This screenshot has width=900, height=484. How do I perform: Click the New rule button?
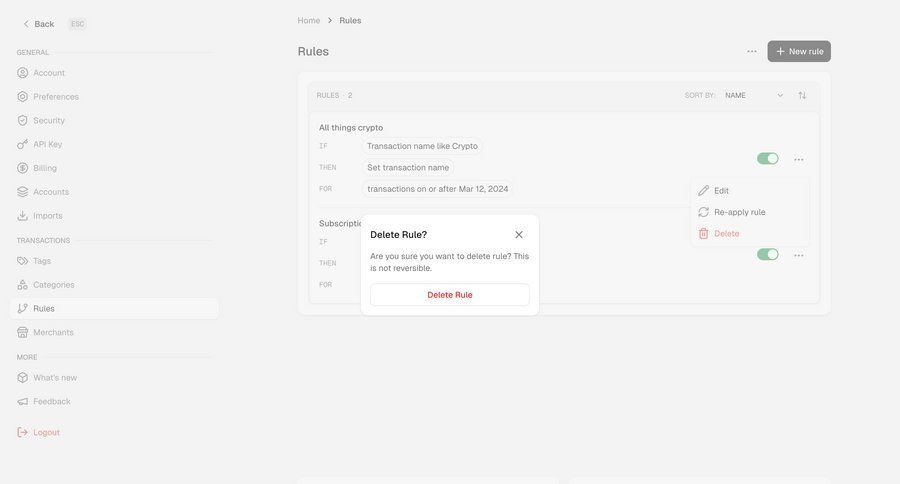pos(799,51)
